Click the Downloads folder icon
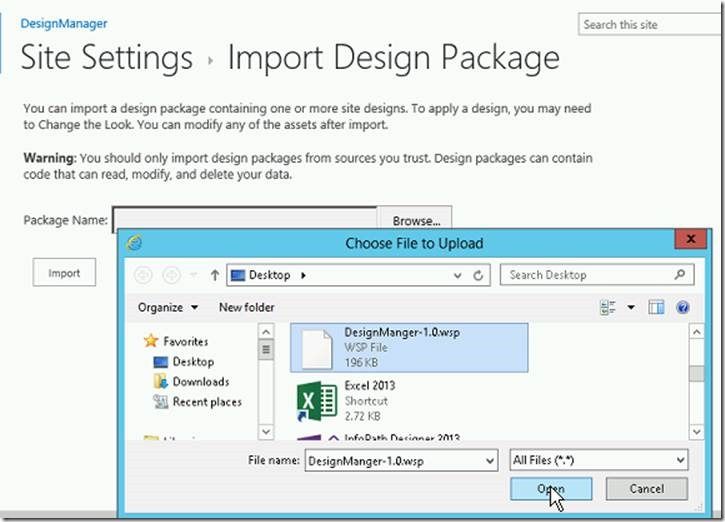Viewport: 725px width, 522px height. 160,381
